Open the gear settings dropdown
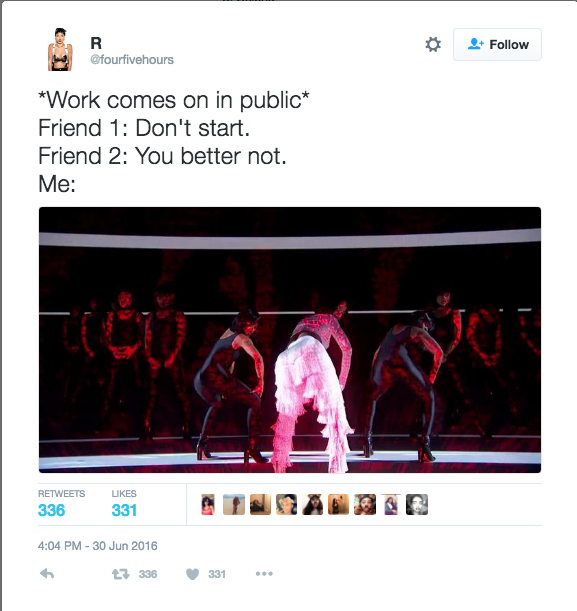 [433, 44]
